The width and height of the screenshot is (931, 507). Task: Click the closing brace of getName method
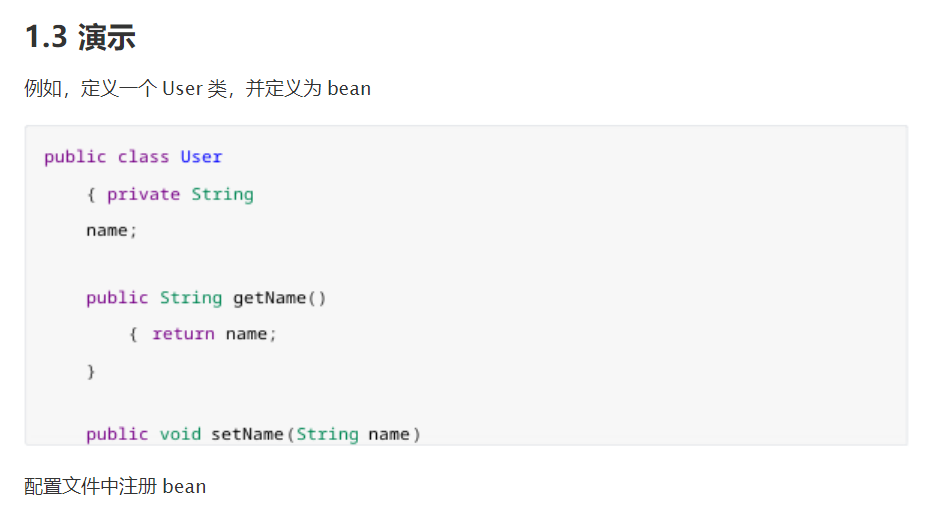click(91, 371)
